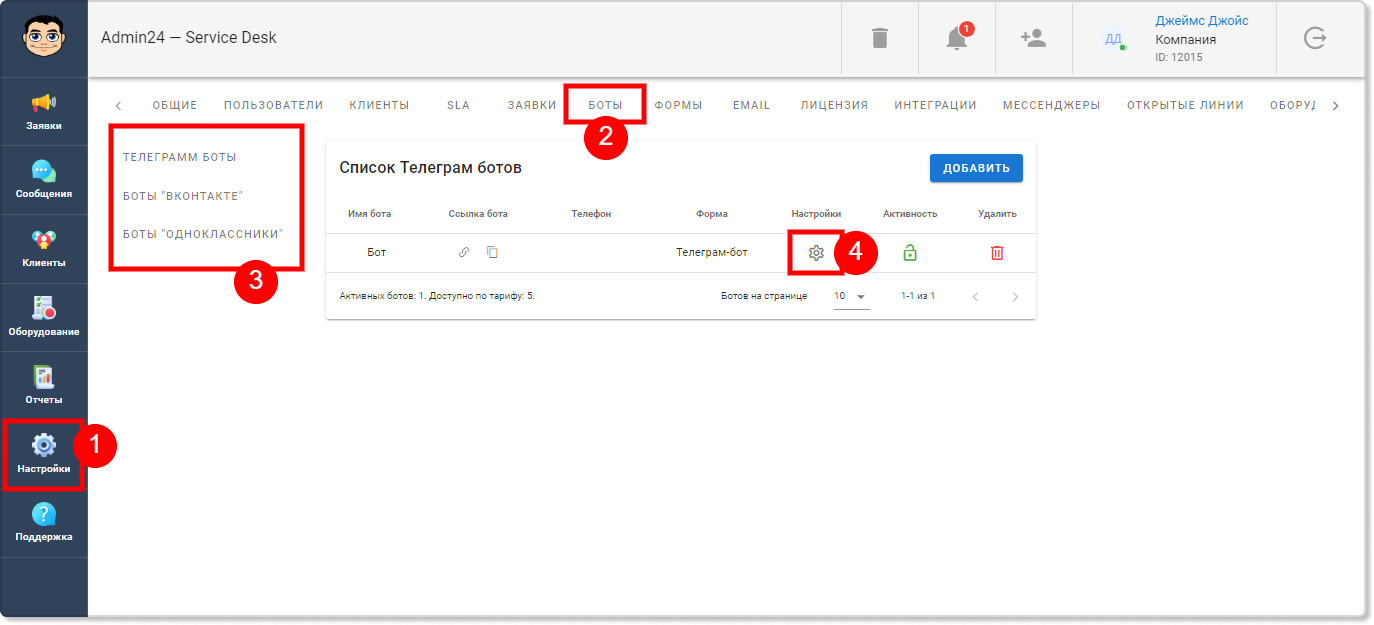Go to Клиенты in the sidebar
The image size is (1374, 625).
(44, 248)
